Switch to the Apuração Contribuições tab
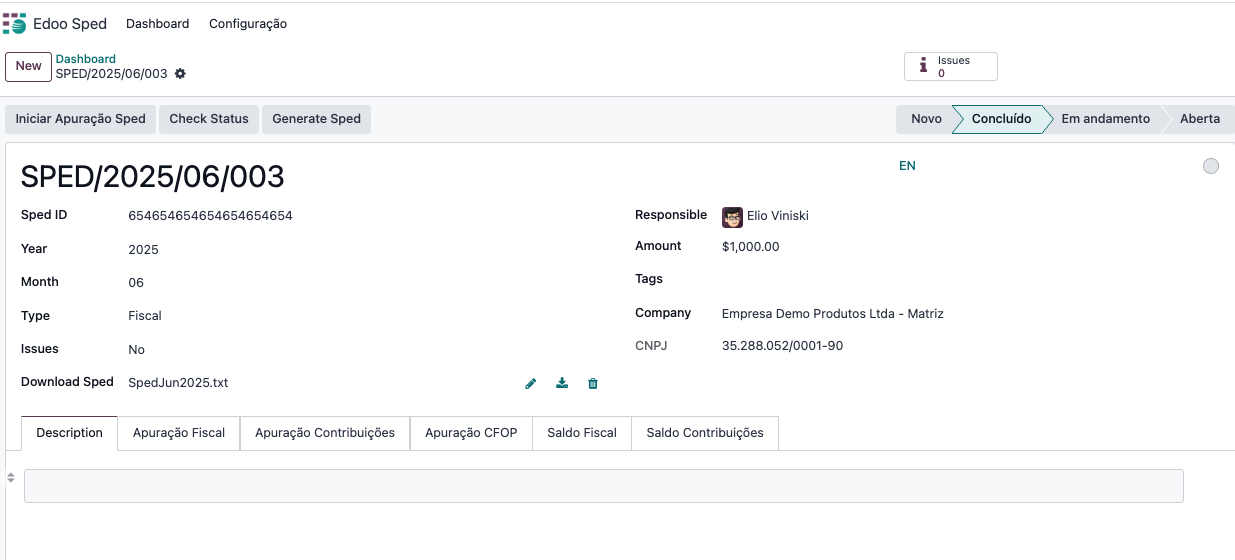 [325, 433]
